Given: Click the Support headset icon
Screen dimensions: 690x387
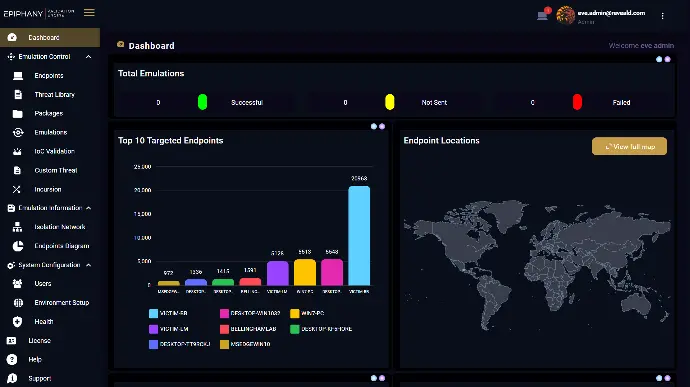Looking at the screenshot, I should [x=12, y=378].
